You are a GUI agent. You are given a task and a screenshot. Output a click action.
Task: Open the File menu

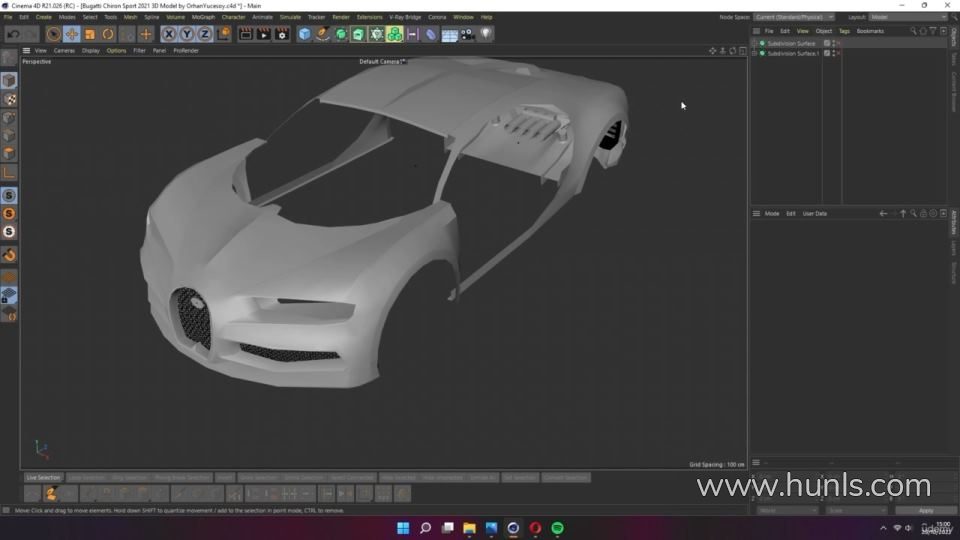tap(8, 17)
